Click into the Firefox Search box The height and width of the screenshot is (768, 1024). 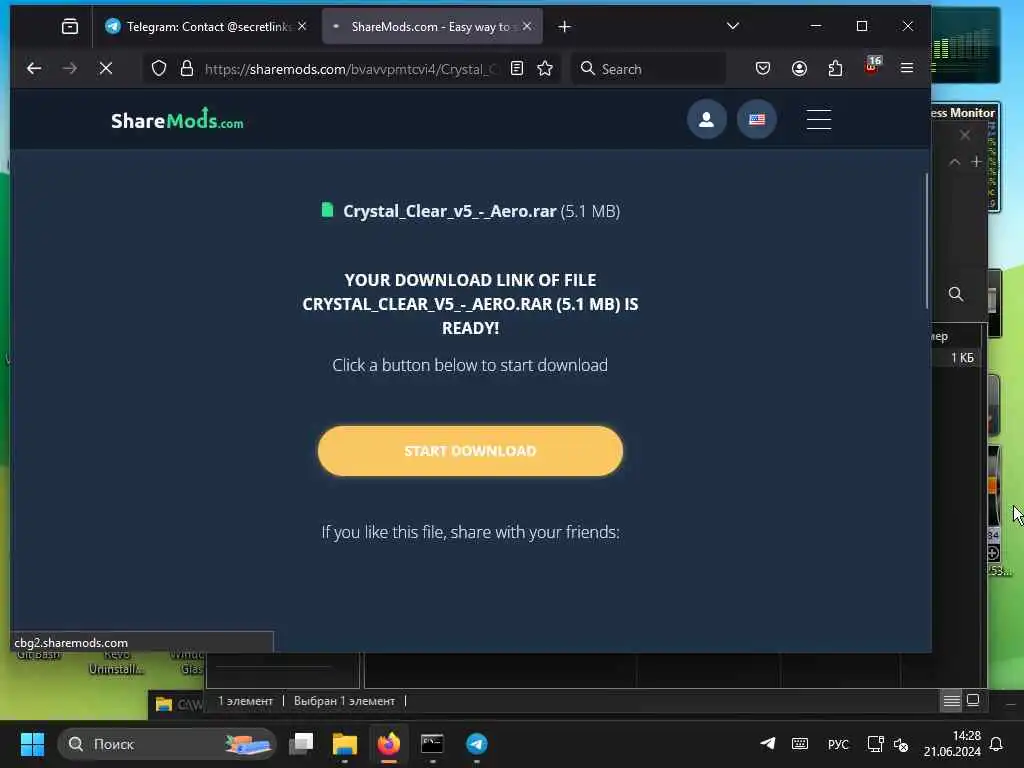pos(648,69)
